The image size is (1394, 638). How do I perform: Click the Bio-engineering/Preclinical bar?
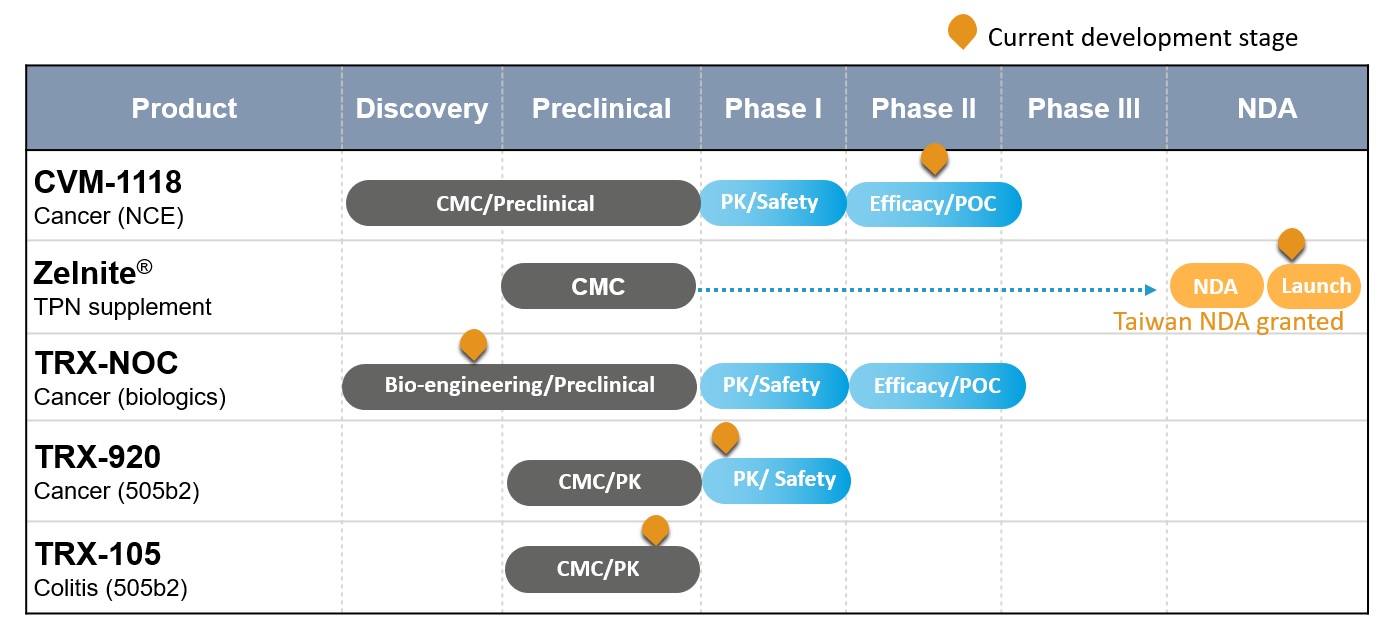click(519, 386)
